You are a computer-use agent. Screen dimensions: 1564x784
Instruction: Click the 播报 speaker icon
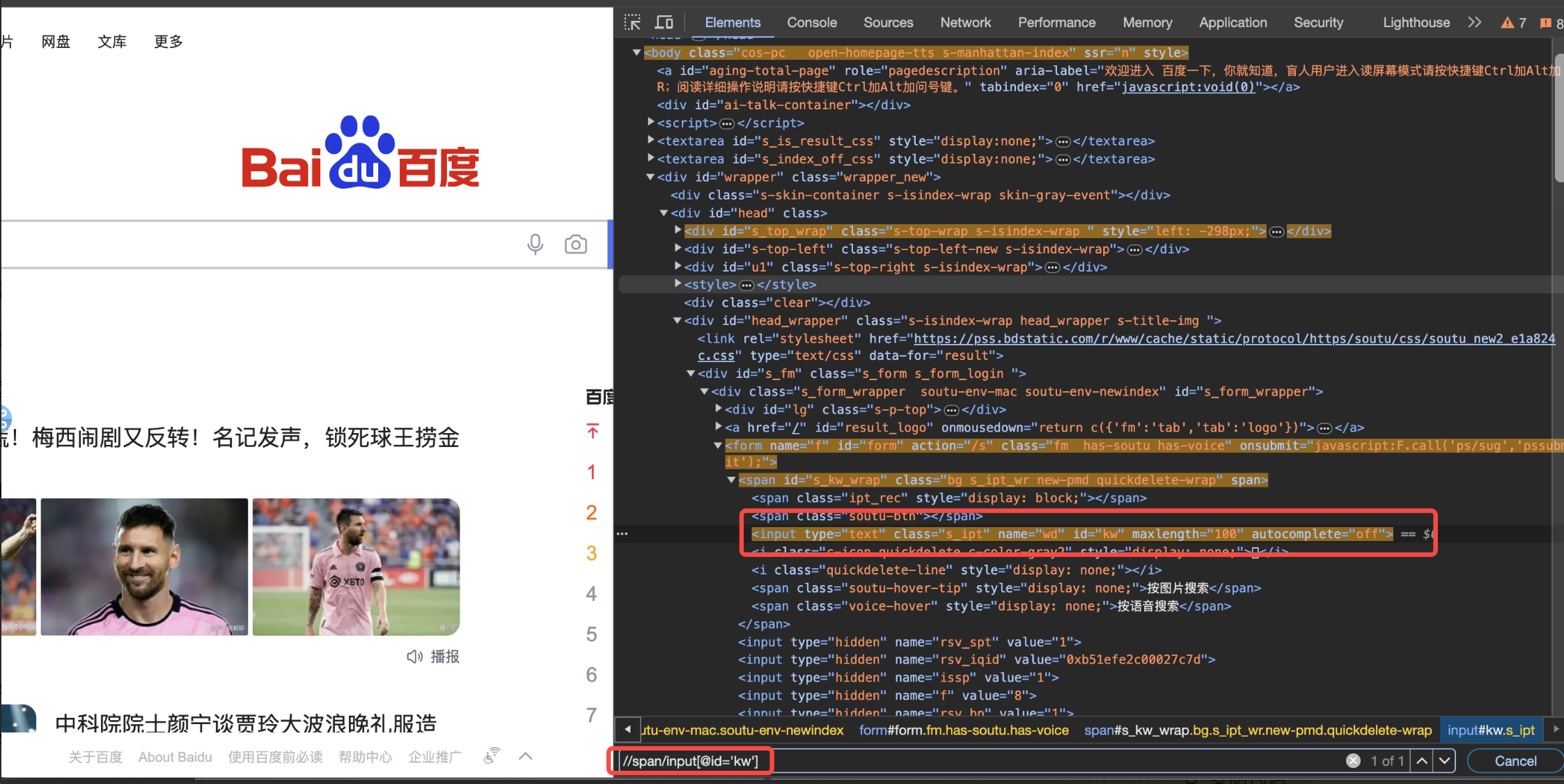(x=414, y=657)
